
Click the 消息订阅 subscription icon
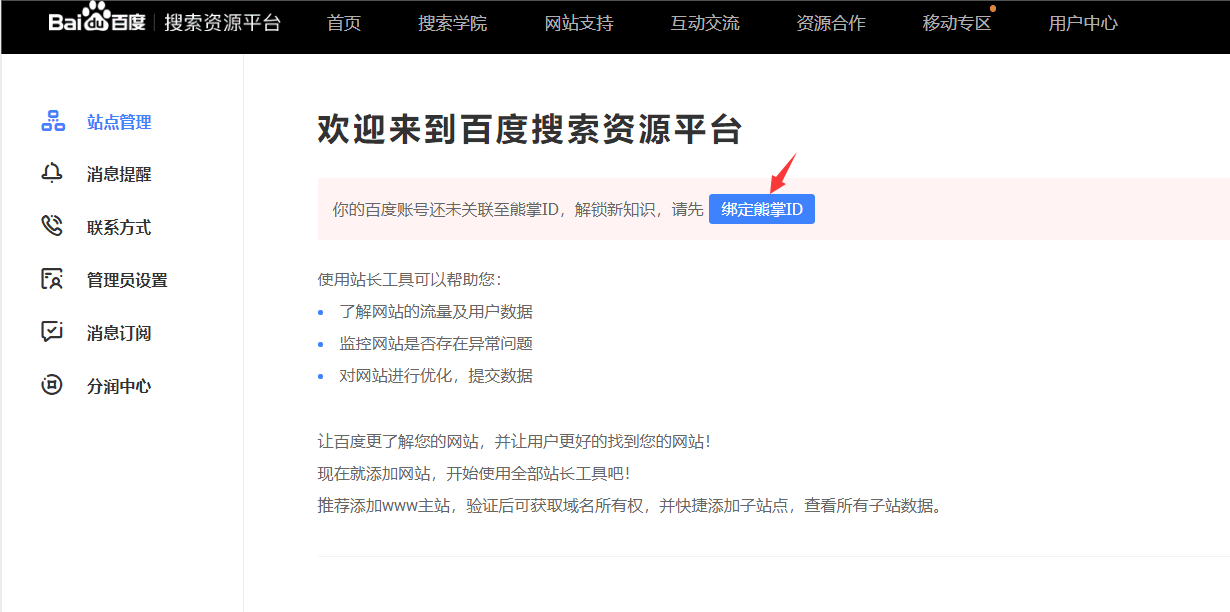(x=51, y=332)
